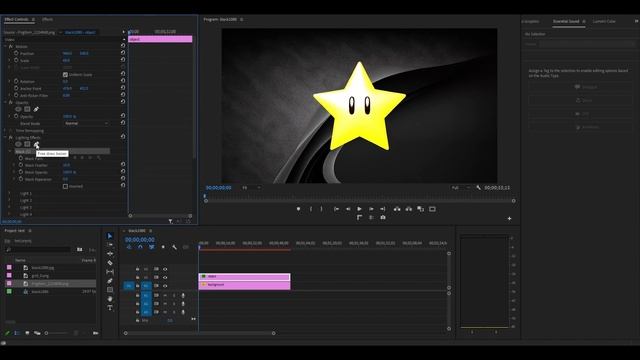The width and height of the screenshot is (640, 360).
Task: Go to In point
Action: tap(336, 209)
